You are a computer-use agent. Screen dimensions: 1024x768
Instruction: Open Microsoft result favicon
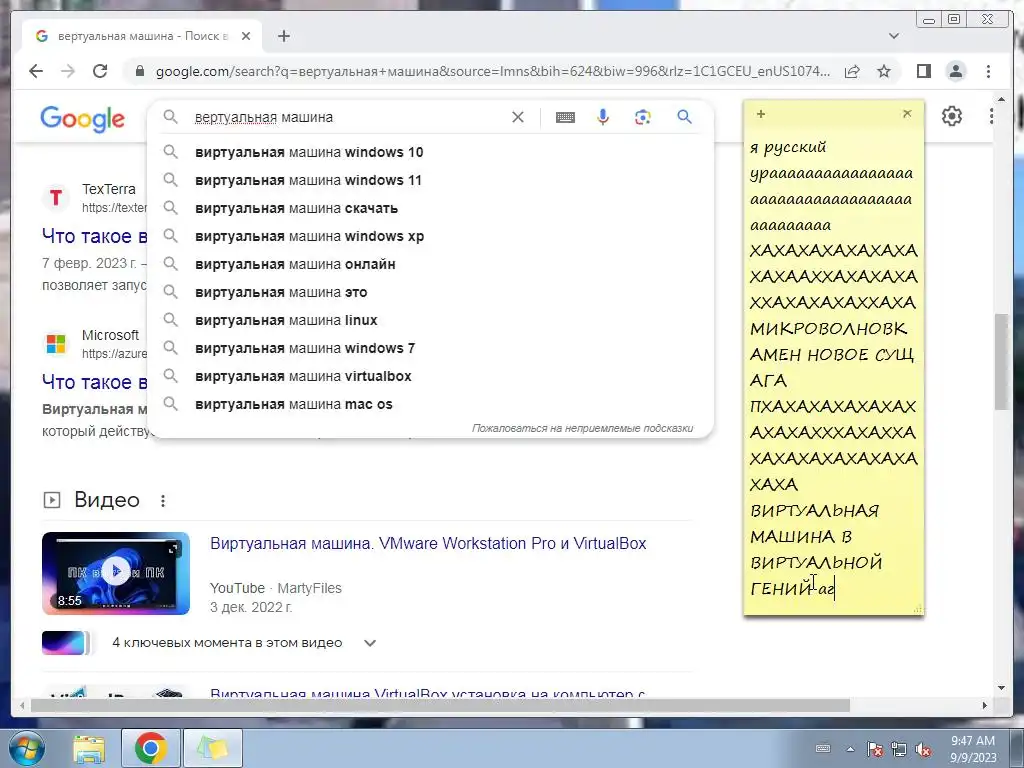[x=56, y=344]
